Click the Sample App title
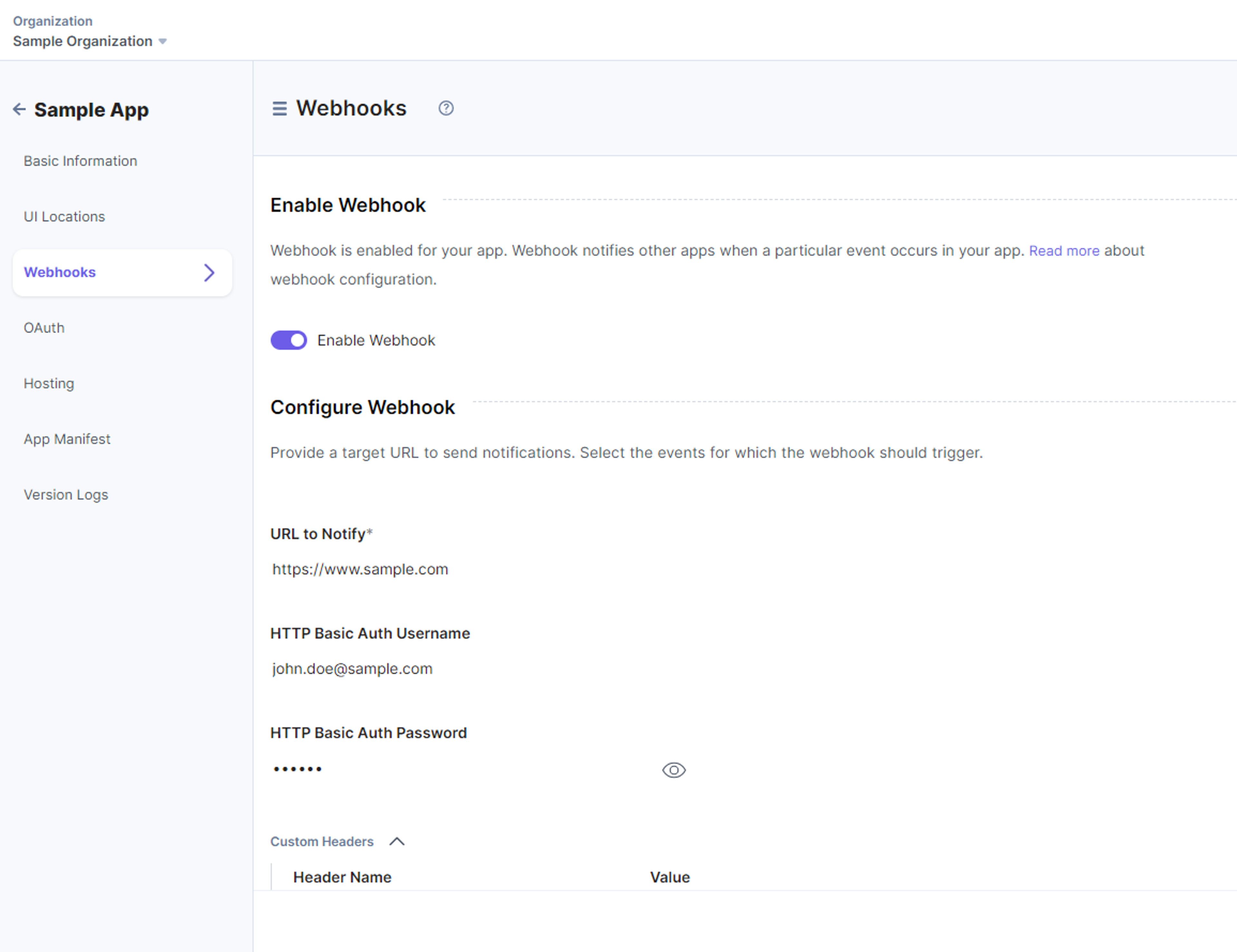Viewport: 1237px width, 952px height. point(91,109)
